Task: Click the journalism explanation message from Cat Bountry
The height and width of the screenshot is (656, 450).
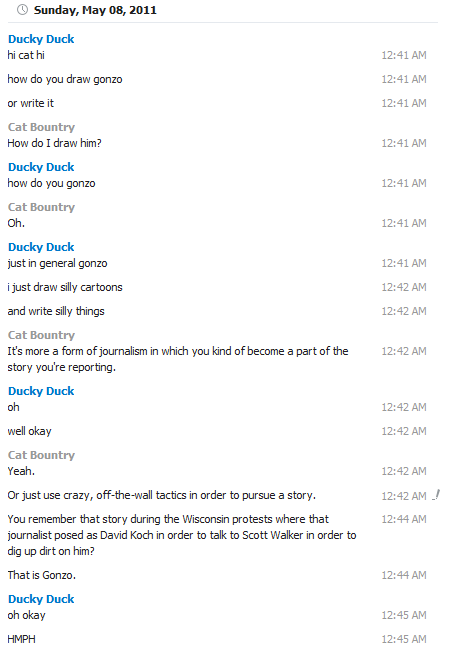Action: click(x=178, y=359)
